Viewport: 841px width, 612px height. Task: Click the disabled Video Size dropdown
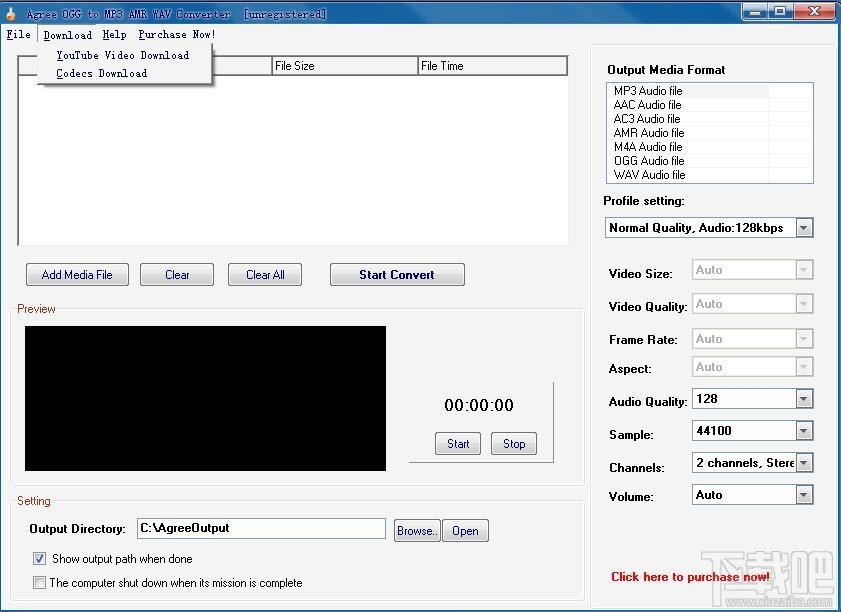pos(753,270)
